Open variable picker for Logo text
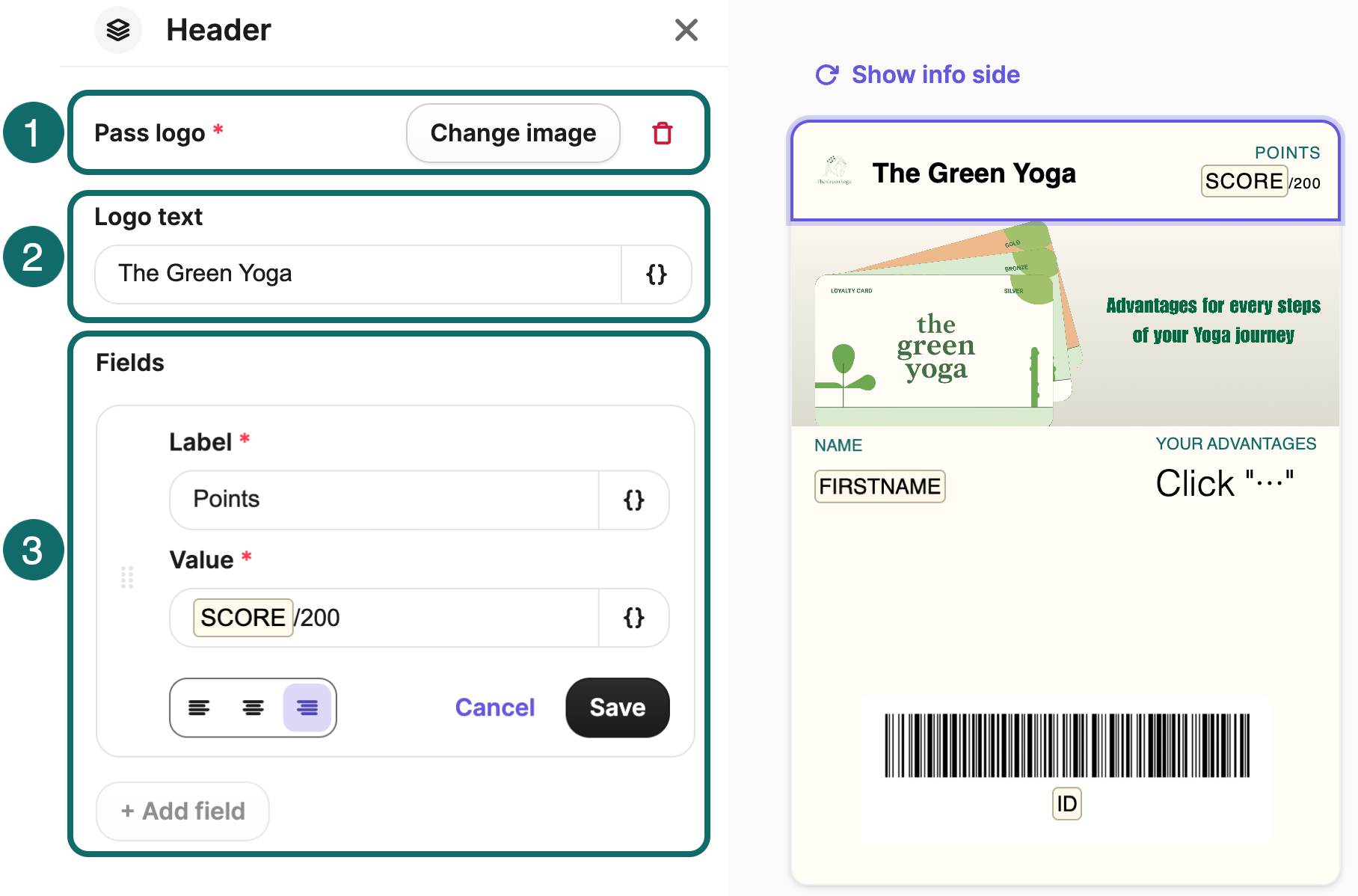This screenshot has height=896, width=1358. (657, 274)
